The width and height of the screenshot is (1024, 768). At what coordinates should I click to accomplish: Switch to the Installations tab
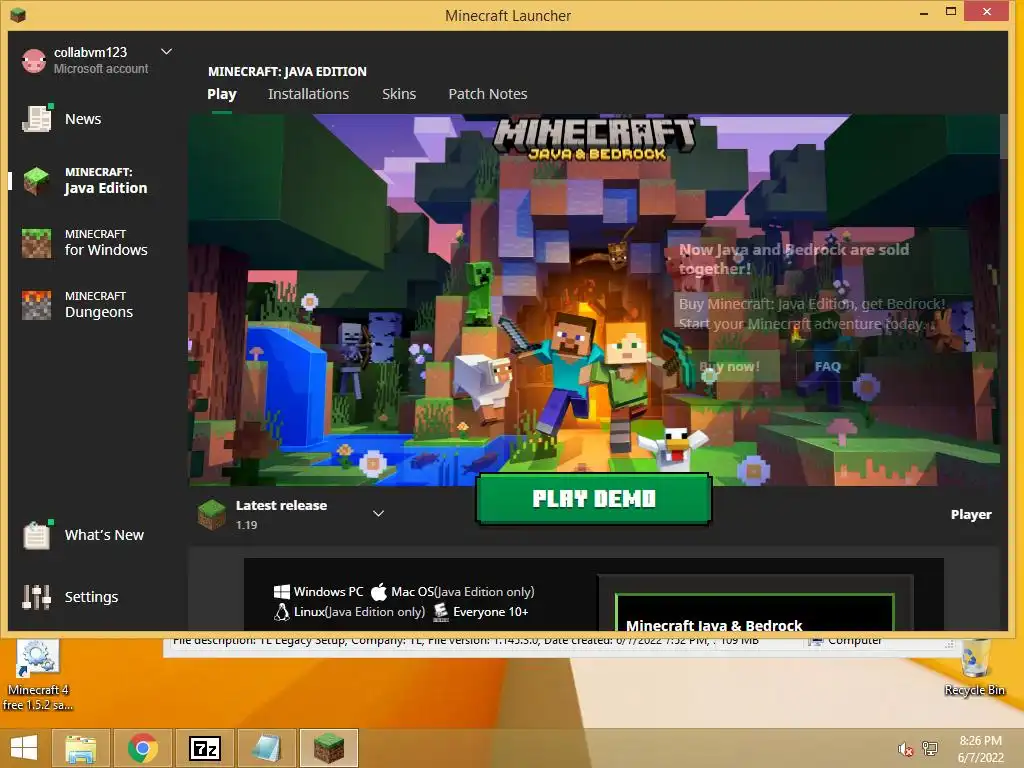click(x=308, y=94)
